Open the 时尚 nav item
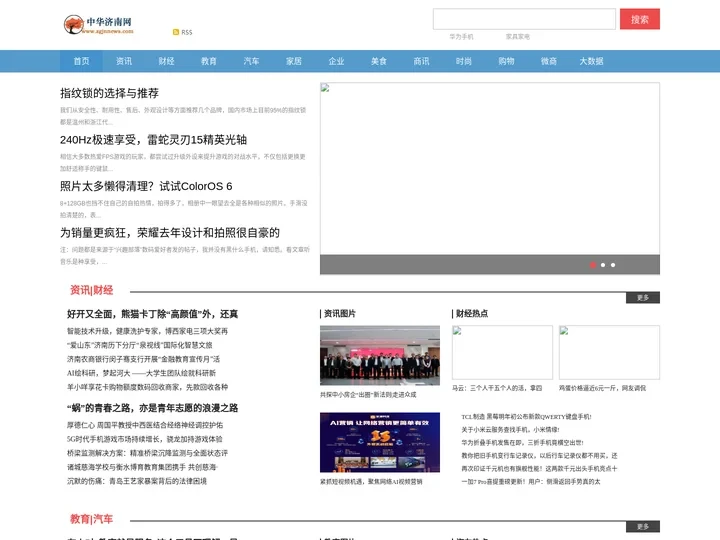The width and height of the screenshot is (720, 540). click(x=463, y=61)
